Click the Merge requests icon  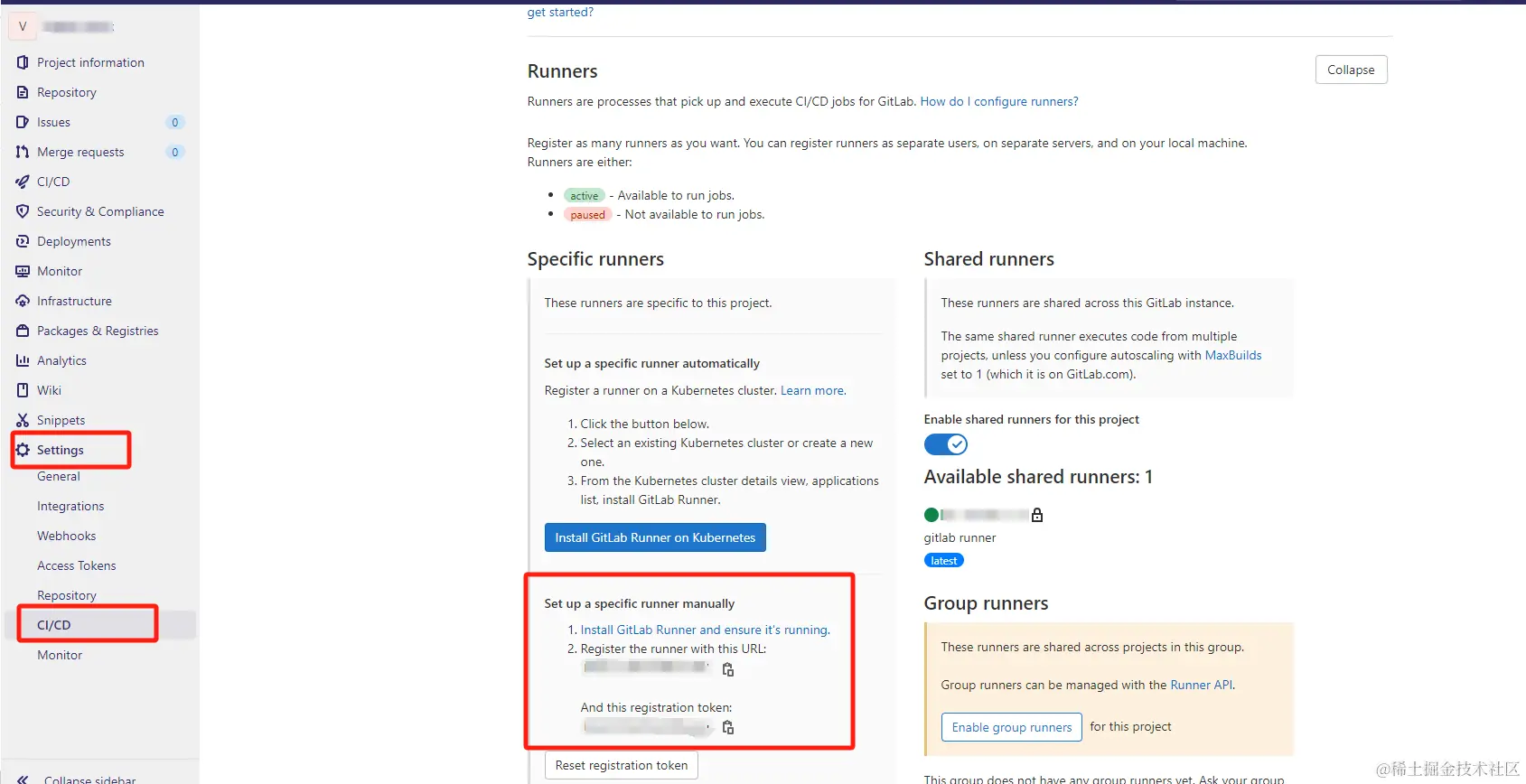23,152
